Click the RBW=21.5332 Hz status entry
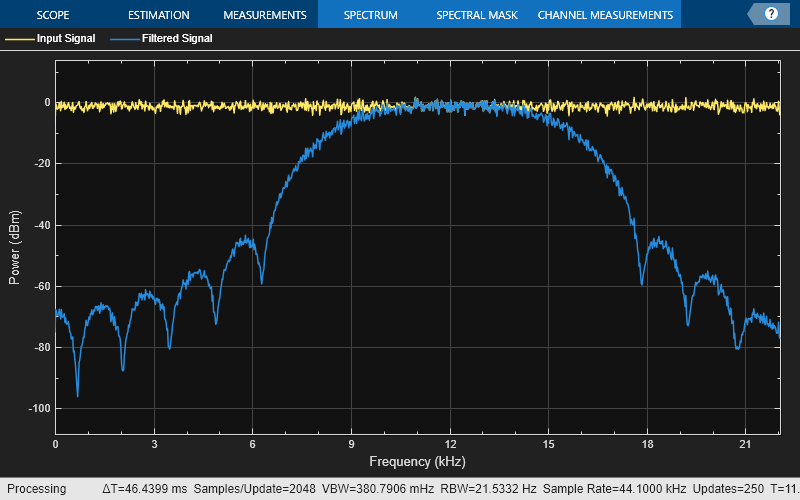Screen dimensions: 800x500 [488, 489]
